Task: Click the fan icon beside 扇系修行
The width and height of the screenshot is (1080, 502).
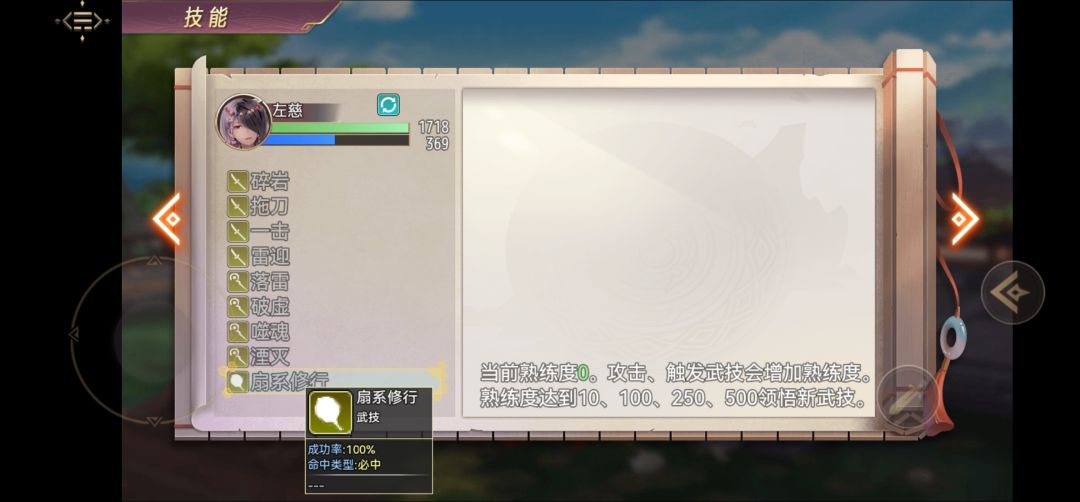Action: pos(238,381)
